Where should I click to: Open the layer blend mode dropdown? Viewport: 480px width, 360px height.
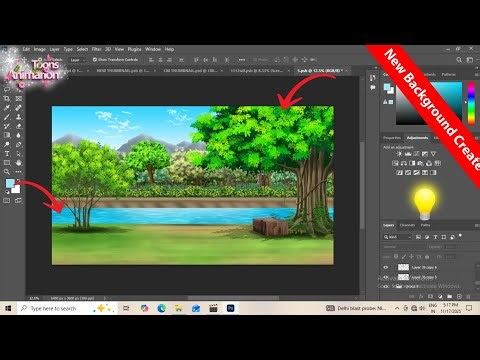click(403, 247)
